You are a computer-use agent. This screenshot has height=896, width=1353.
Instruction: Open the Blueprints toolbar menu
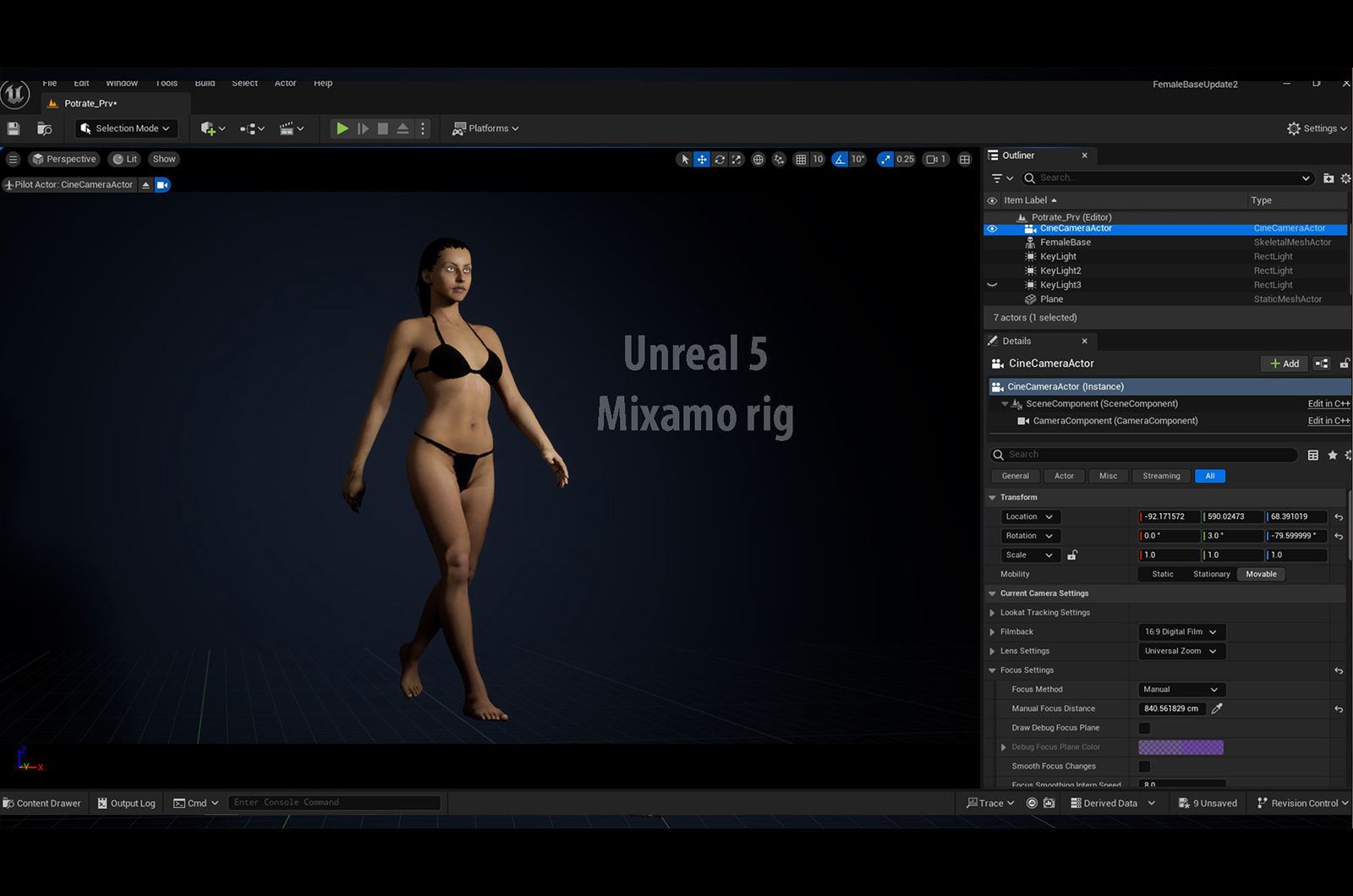[x=252, y=128]
